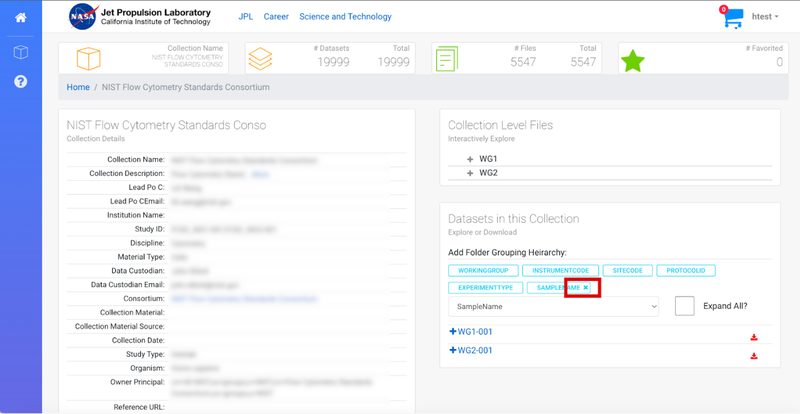Open the Career menu link

tap(276, 16)
